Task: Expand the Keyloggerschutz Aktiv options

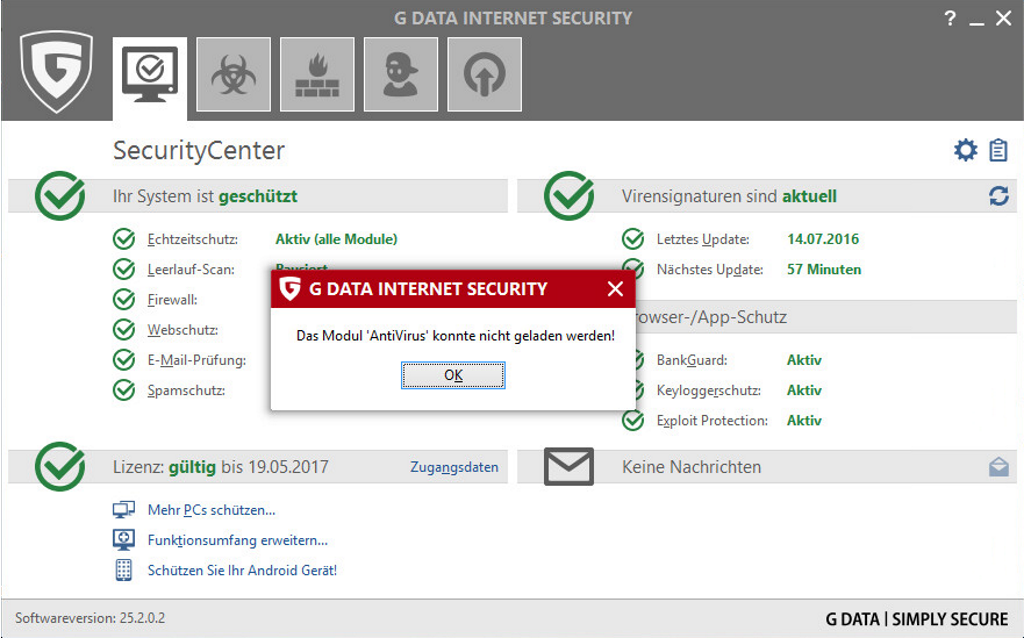Action: tap(803, 390)
